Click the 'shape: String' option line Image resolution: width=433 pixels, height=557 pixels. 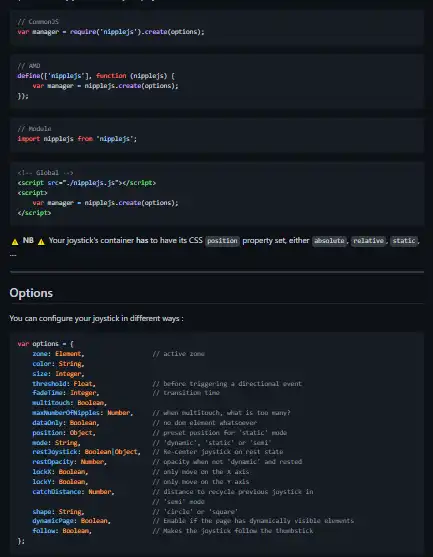coord(58,511)
